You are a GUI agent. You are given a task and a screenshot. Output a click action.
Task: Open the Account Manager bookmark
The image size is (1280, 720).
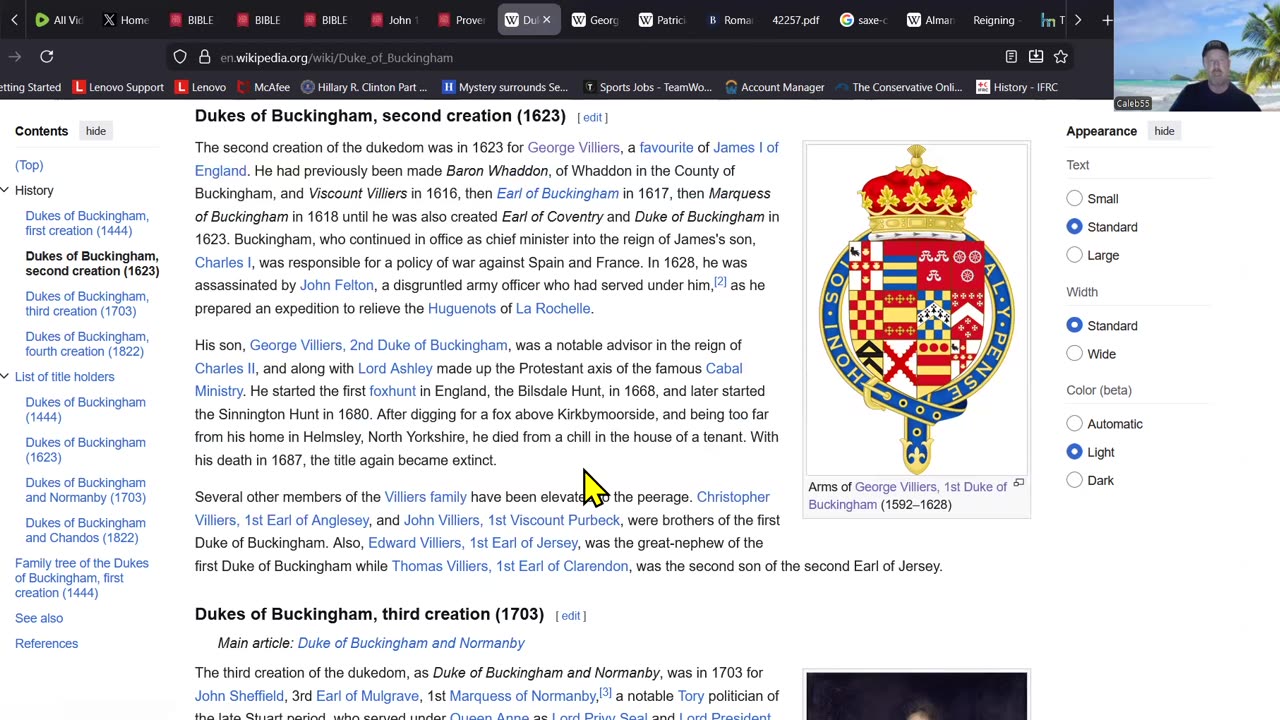775,87
